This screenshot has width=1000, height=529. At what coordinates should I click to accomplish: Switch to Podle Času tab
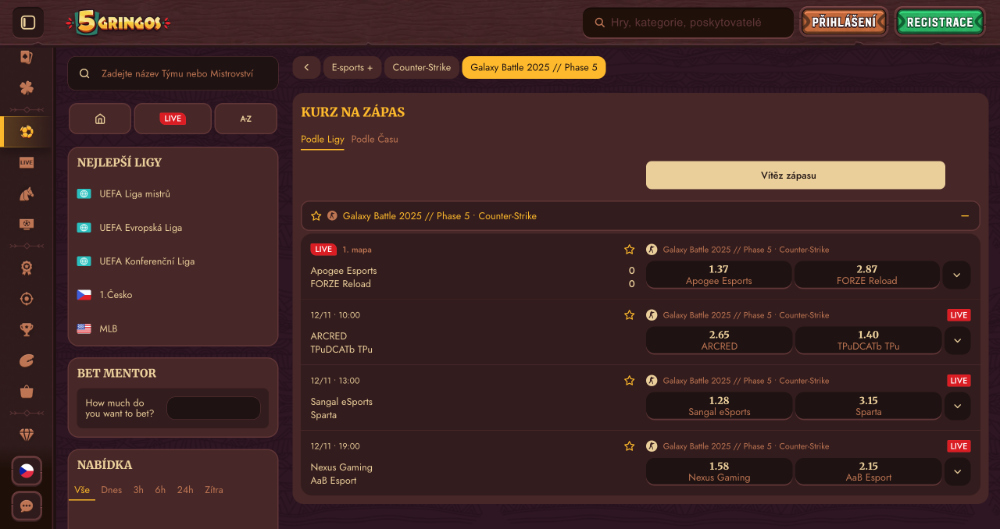pyautogui.click(x=374, y=139)
